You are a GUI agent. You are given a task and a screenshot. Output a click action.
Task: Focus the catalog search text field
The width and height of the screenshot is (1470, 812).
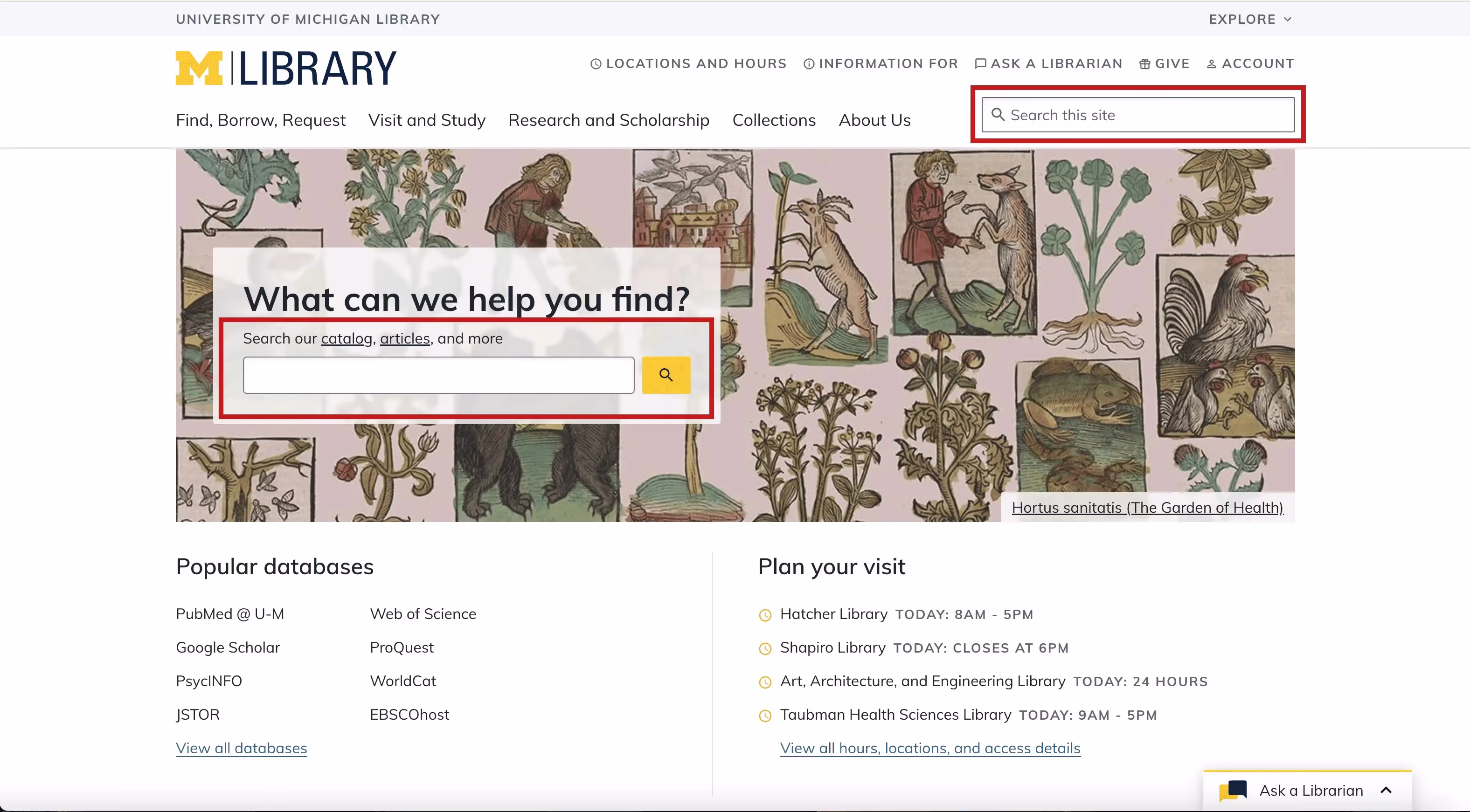[438, 375]
